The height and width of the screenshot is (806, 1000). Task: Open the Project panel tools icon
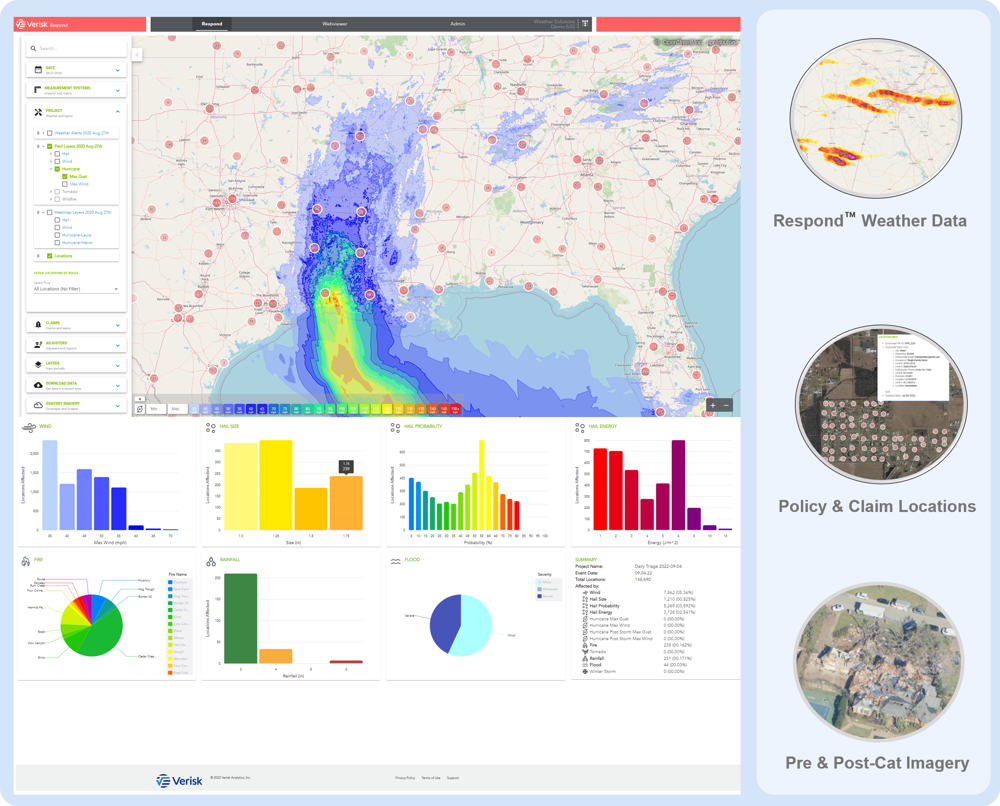[x=38, y=112]
